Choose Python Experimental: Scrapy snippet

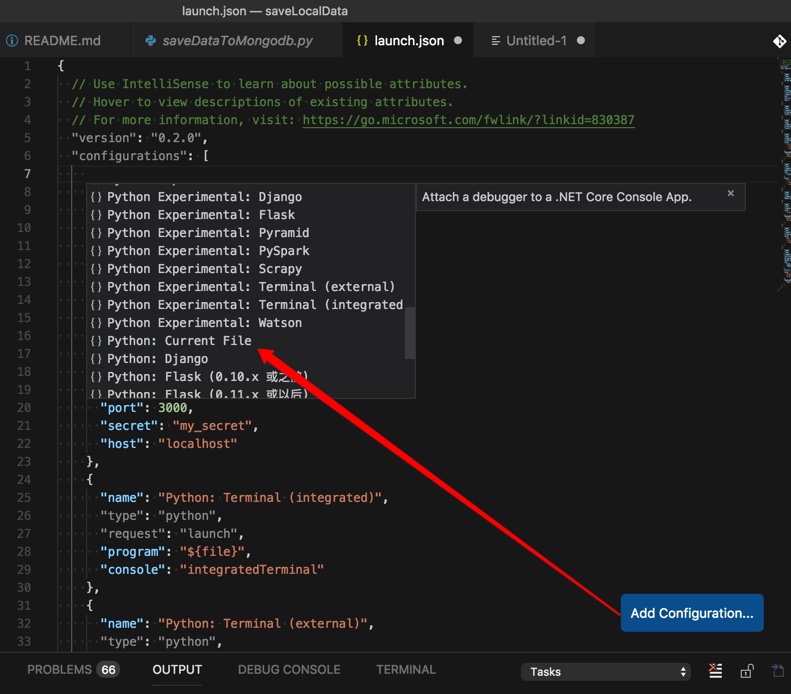204,269
